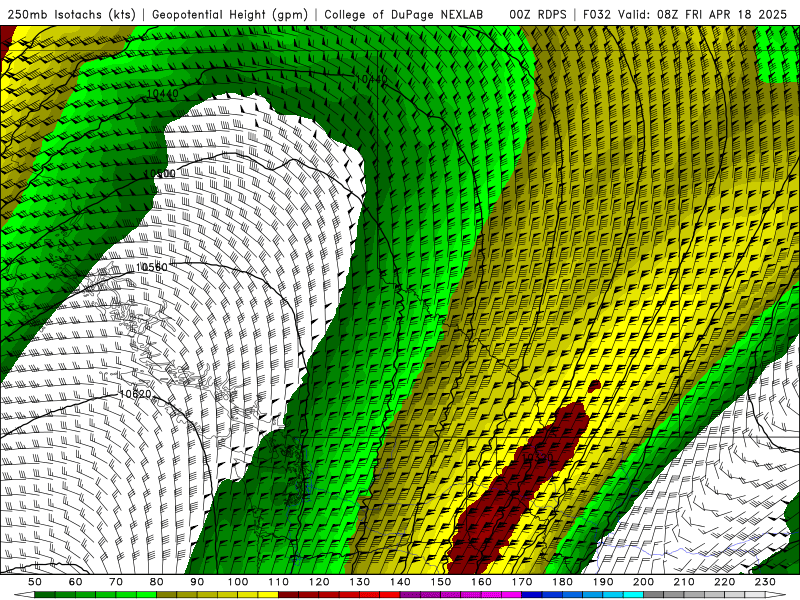This screenshot has width=800, height=600.
Task: Click the color scale label '70'
Action: tap(116, 582)
